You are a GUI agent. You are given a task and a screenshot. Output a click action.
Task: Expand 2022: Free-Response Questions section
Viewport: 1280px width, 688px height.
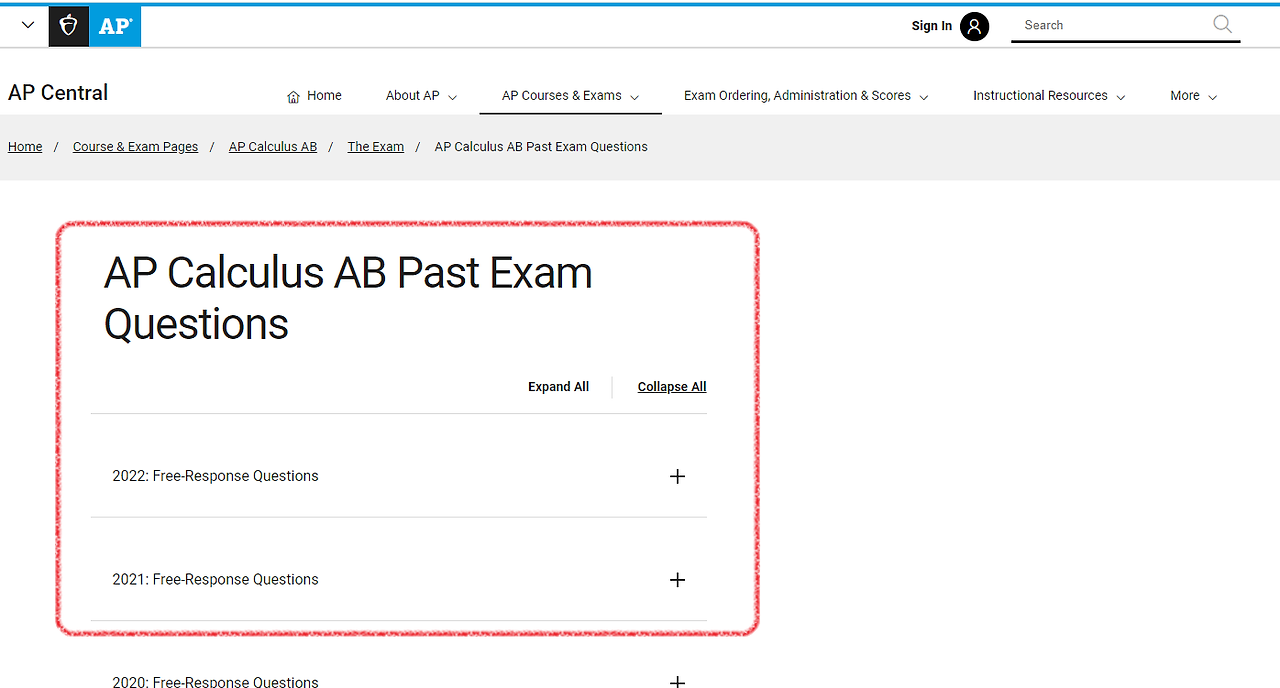click(398, 476)
